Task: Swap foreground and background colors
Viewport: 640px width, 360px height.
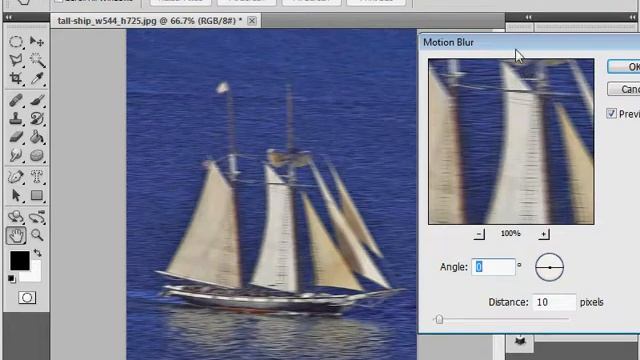Action: click(37, 253)
